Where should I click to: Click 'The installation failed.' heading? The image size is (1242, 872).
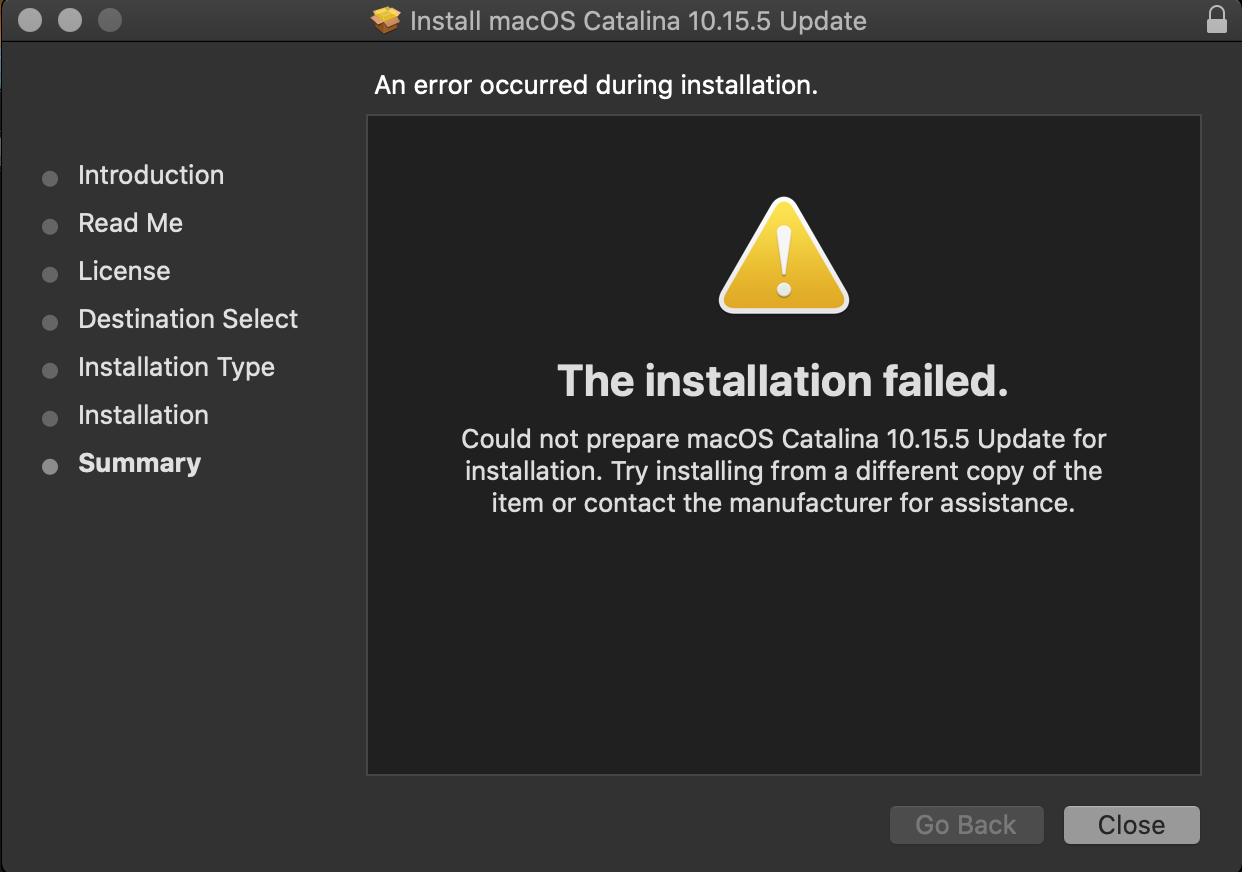[x=783, y=381]
